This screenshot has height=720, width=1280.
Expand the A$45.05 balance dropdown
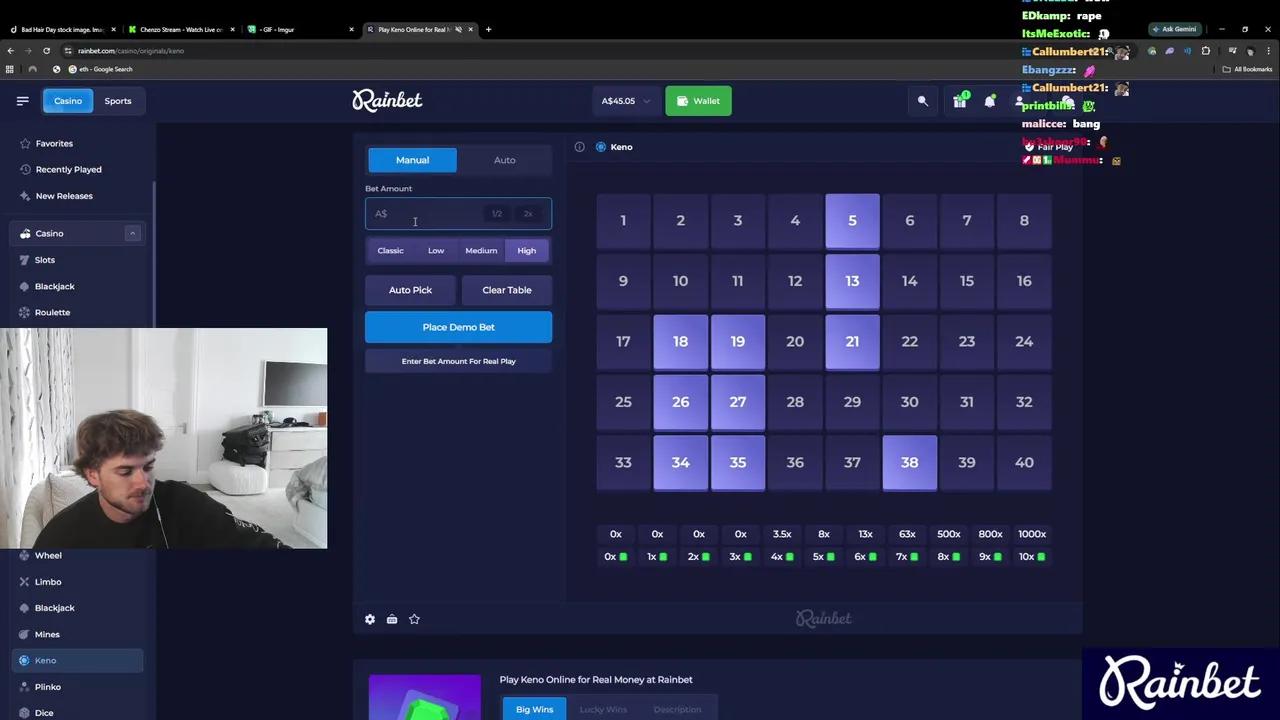[x=625, y=101]
